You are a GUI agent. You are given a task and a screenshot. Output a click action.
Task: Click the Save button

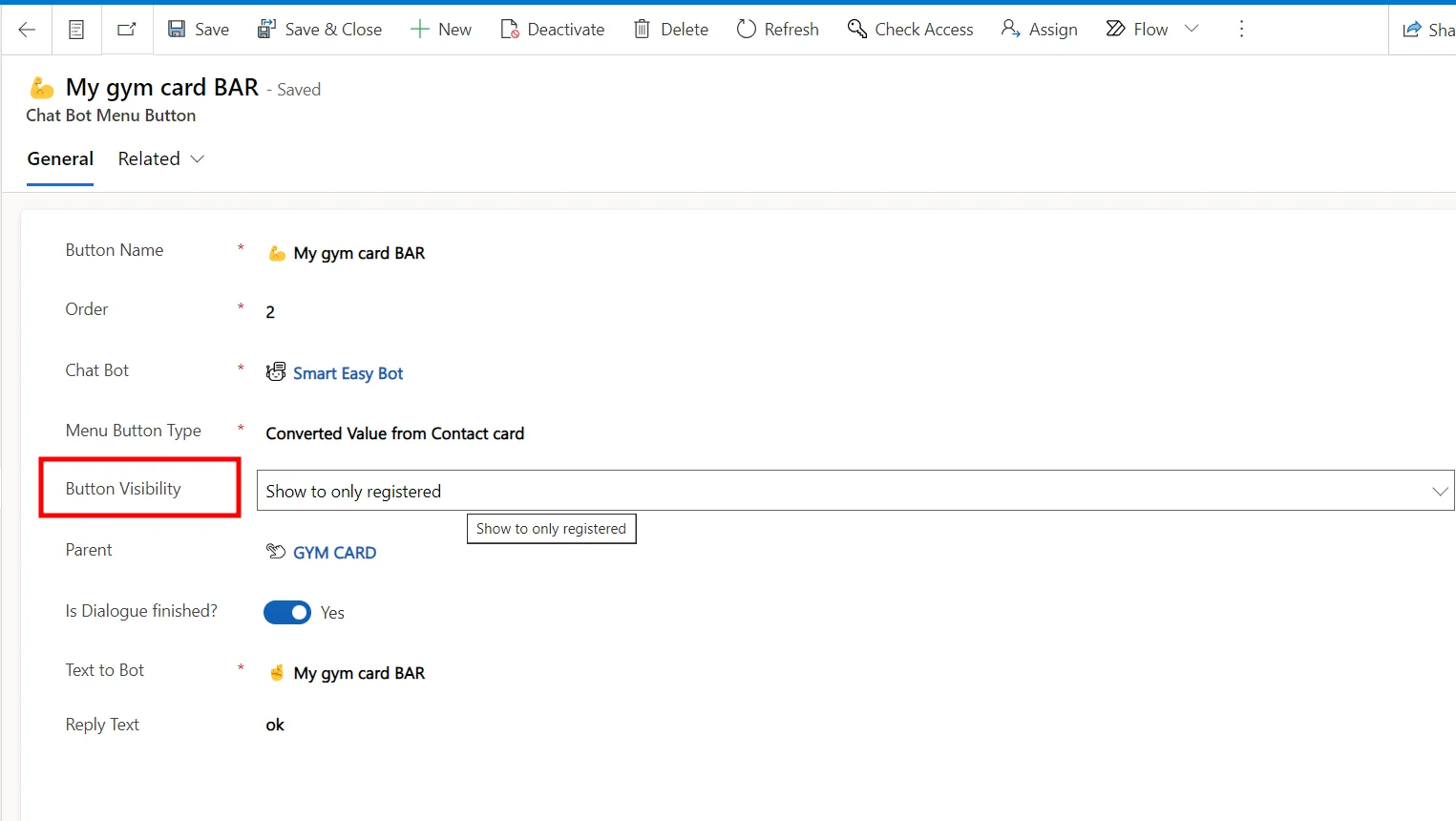[x=199, y=30]
